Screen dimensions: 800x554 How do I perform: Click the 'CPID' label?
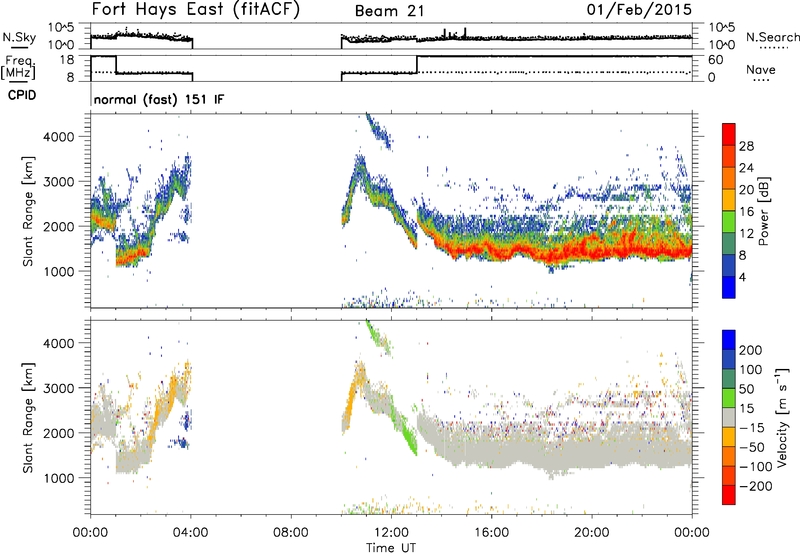click(22, 95)
